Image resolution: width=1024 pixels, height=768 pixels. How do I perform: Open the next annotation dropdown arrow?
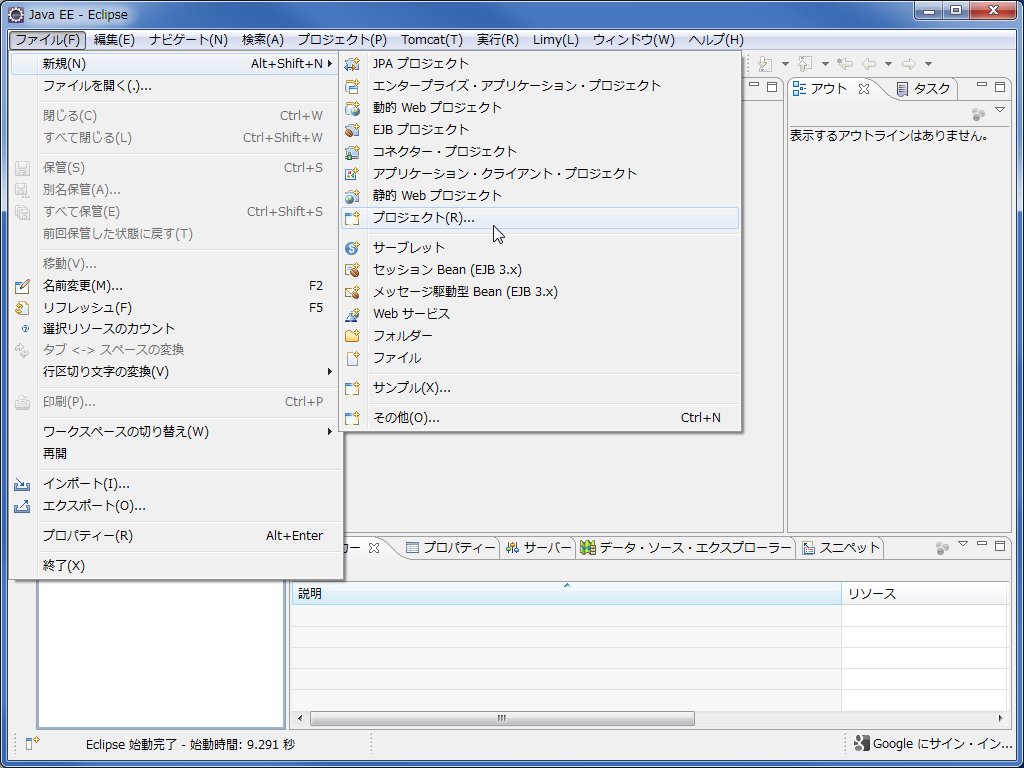coord(786,64)
